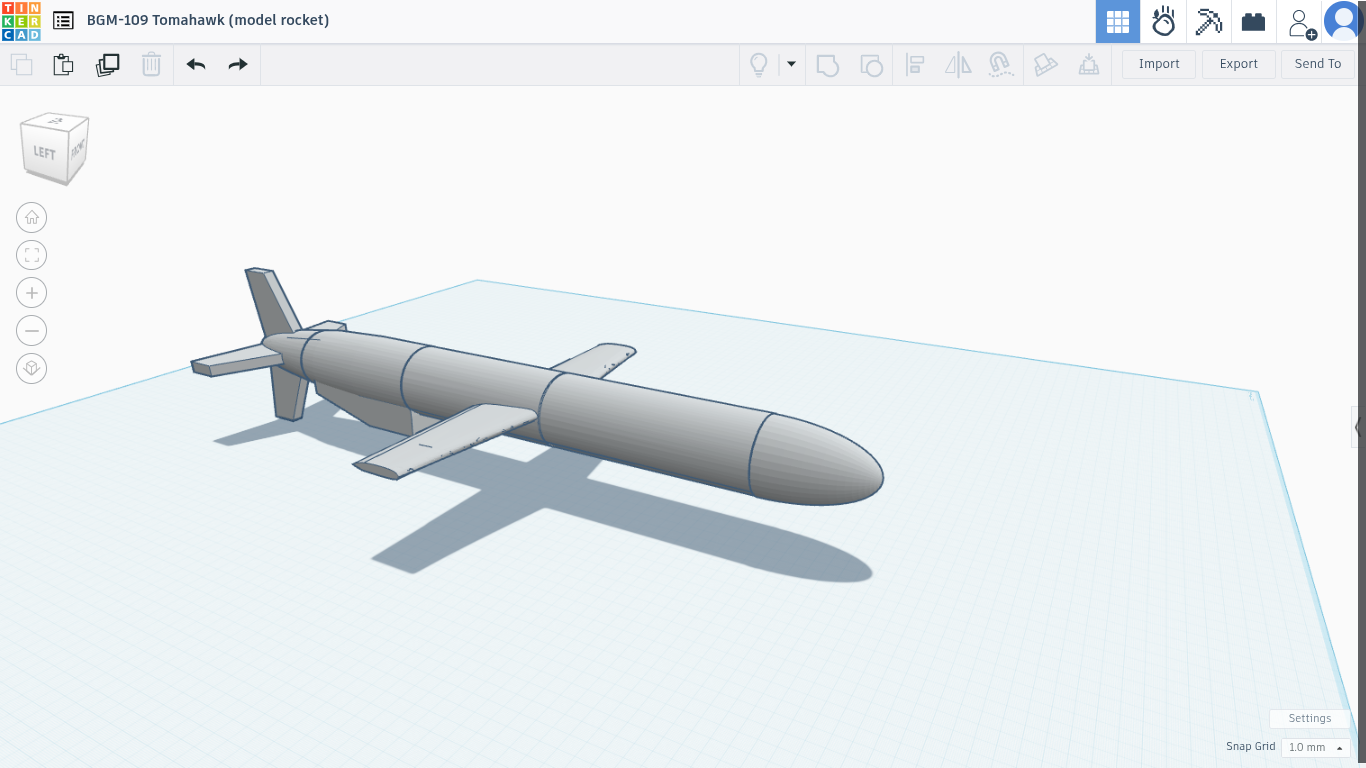
Task: Invite people to collaborate icon
Action: pos(1301,22)
